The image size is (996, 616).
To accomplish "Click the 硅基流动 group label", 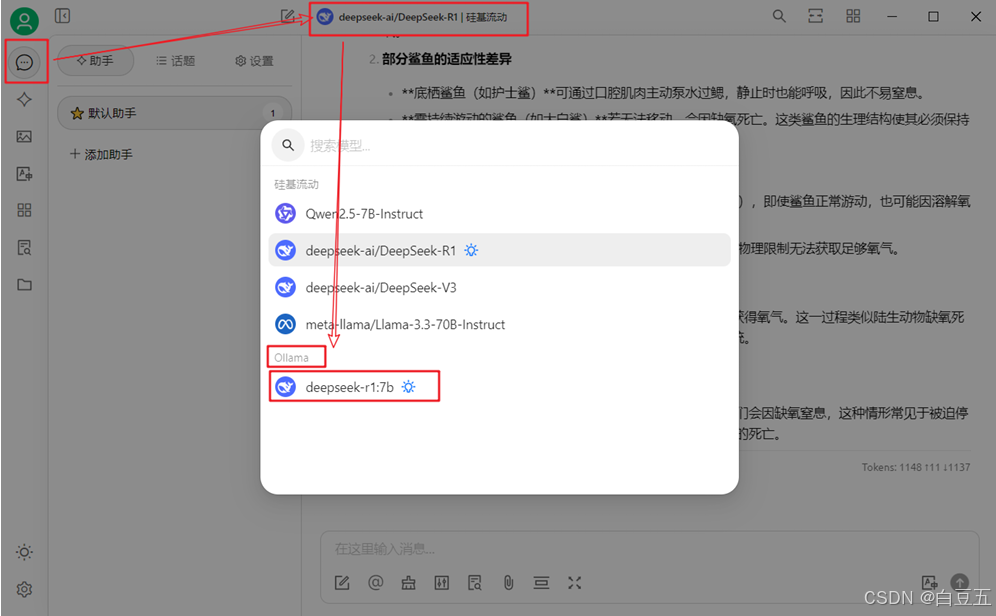I will 296,184.
